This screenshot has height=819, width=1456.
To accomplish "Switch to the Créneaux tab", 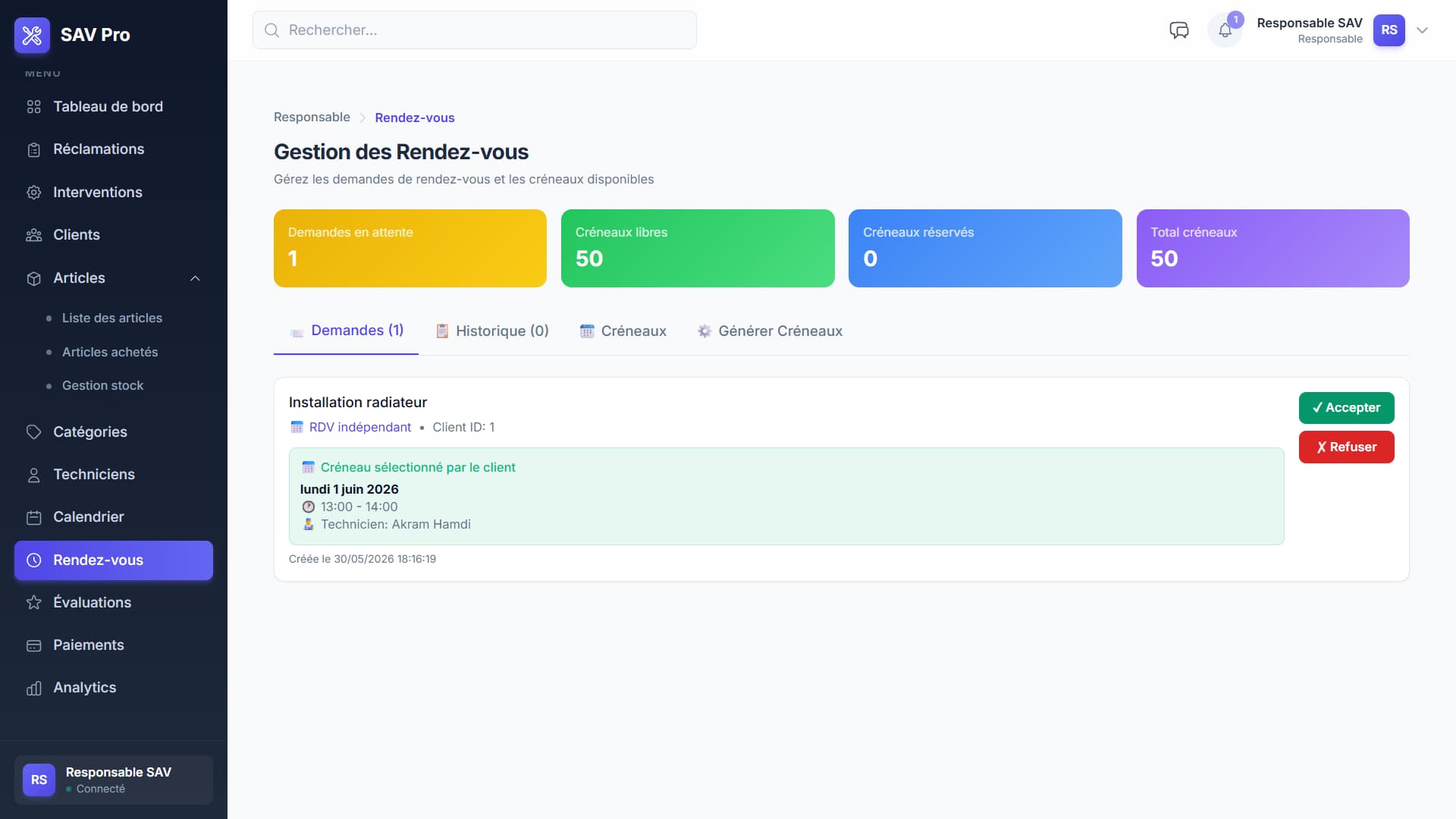I will point(623,331).
